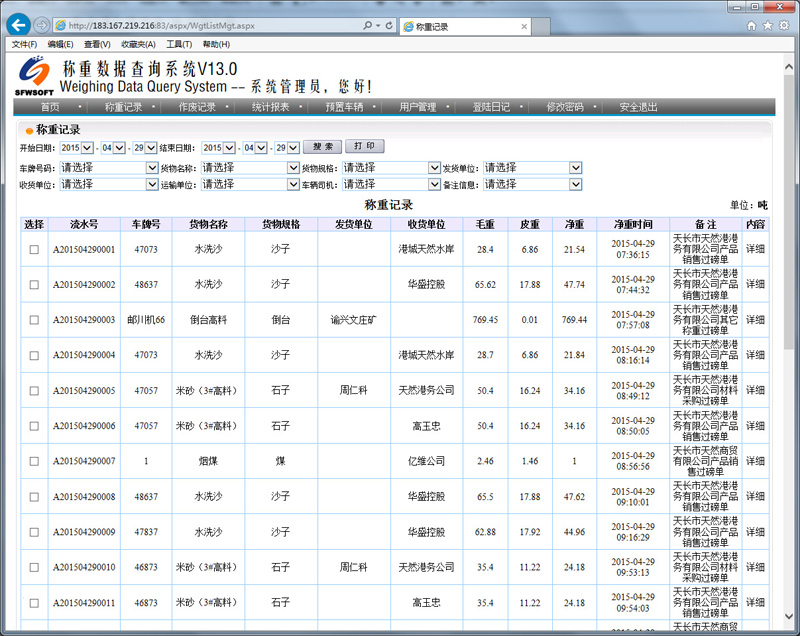800x636 pixels.
Task: Open 详细 link for record A201504290007
Action: 755,461
